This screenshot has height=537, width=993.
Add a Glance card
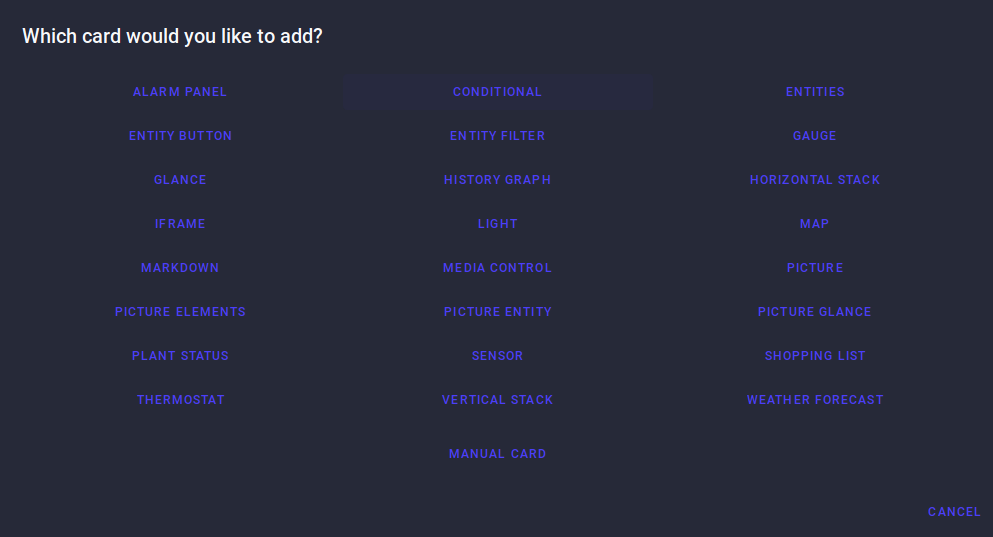[x=180, y=180]
